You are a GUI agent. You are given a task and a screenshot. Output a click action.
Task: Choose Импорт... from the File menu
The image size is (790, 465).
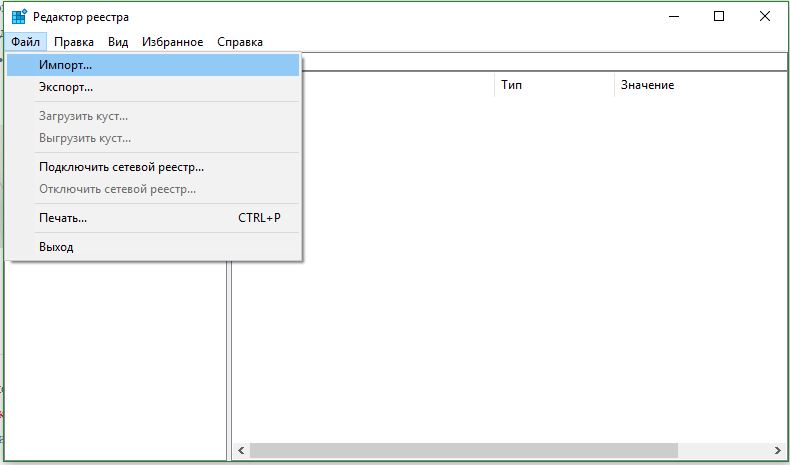153,65
